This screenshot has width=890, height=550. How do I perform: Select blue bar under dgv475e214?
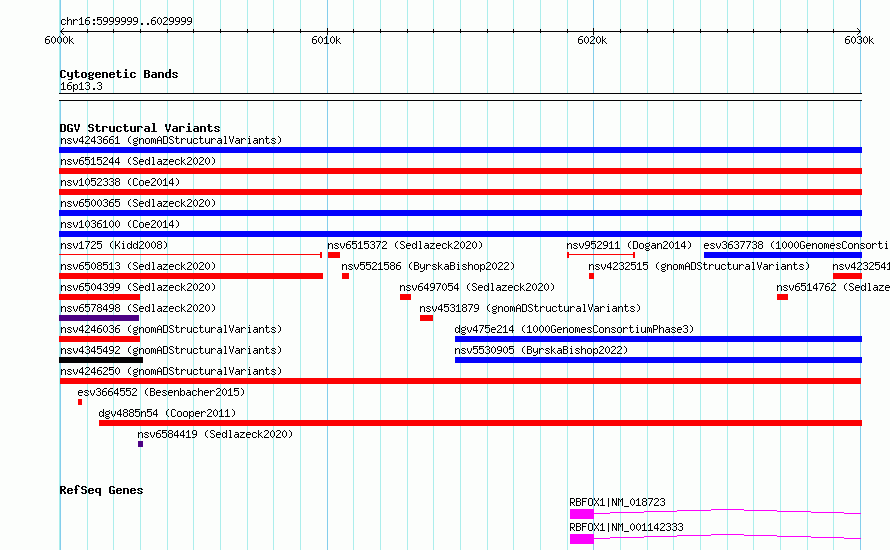658,339
